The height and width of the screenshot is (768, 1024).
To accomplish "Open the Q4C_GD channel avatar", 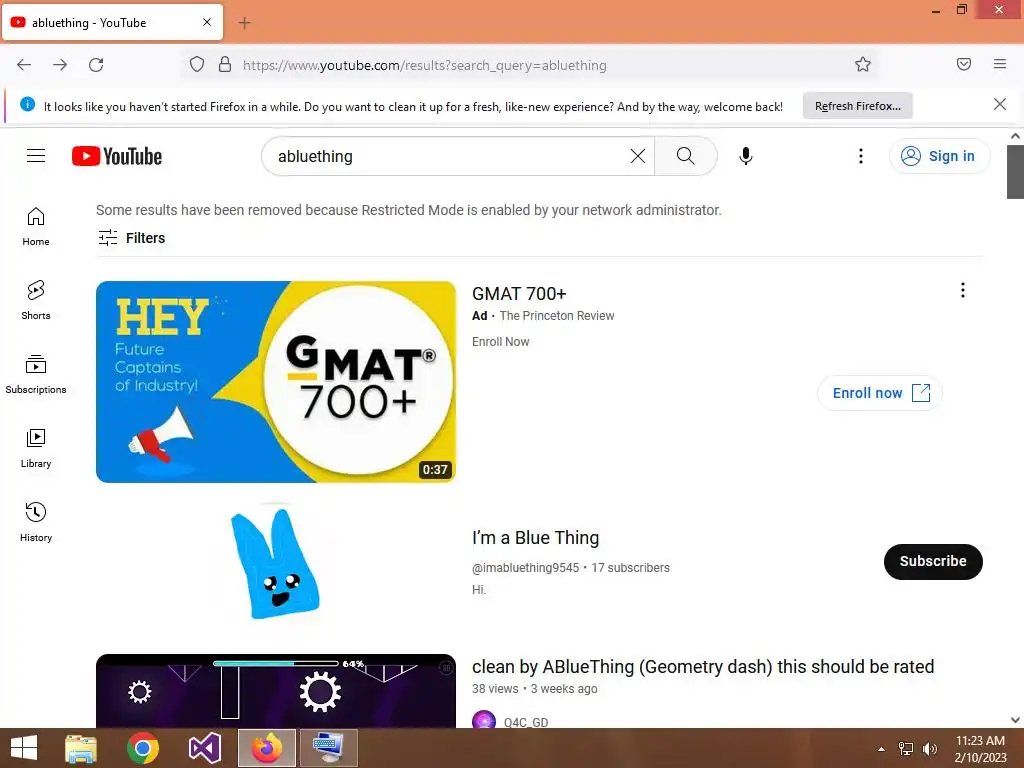I will pos(483,720).
